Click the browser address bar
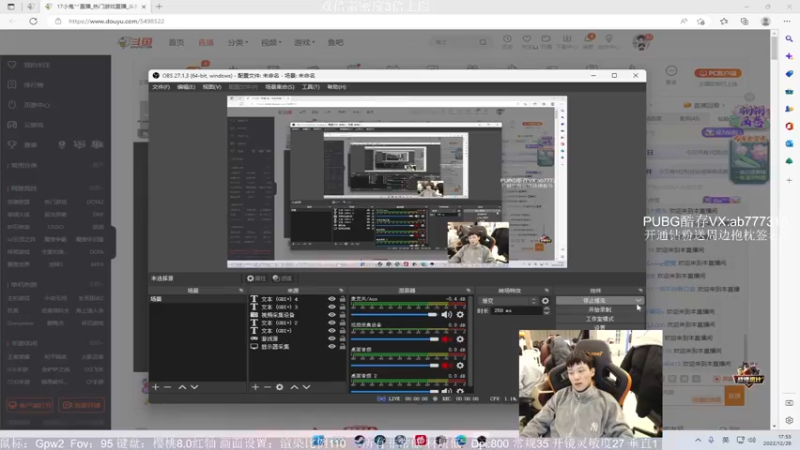 [x=367, y=21]
